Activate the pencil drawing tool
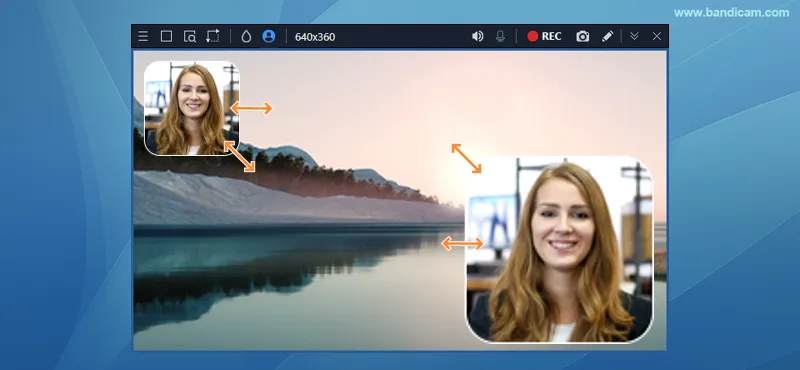Image resolution: width=800 pixels, height=370 pixels. (607, 36)
